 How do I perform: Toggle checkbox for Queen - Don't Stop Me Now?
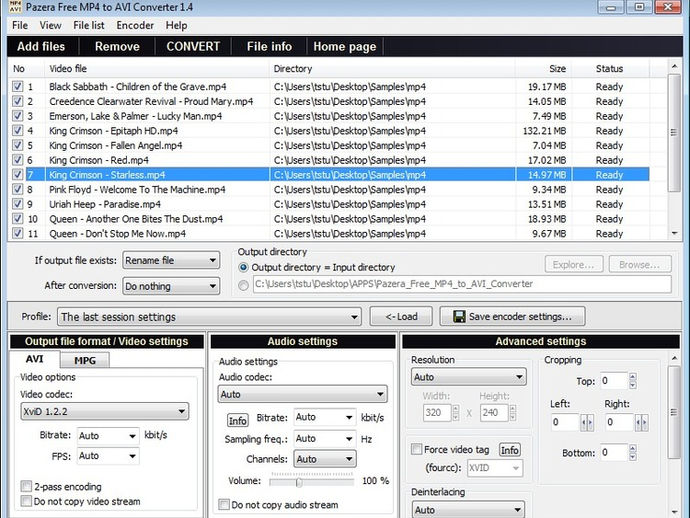click(17, 233)
